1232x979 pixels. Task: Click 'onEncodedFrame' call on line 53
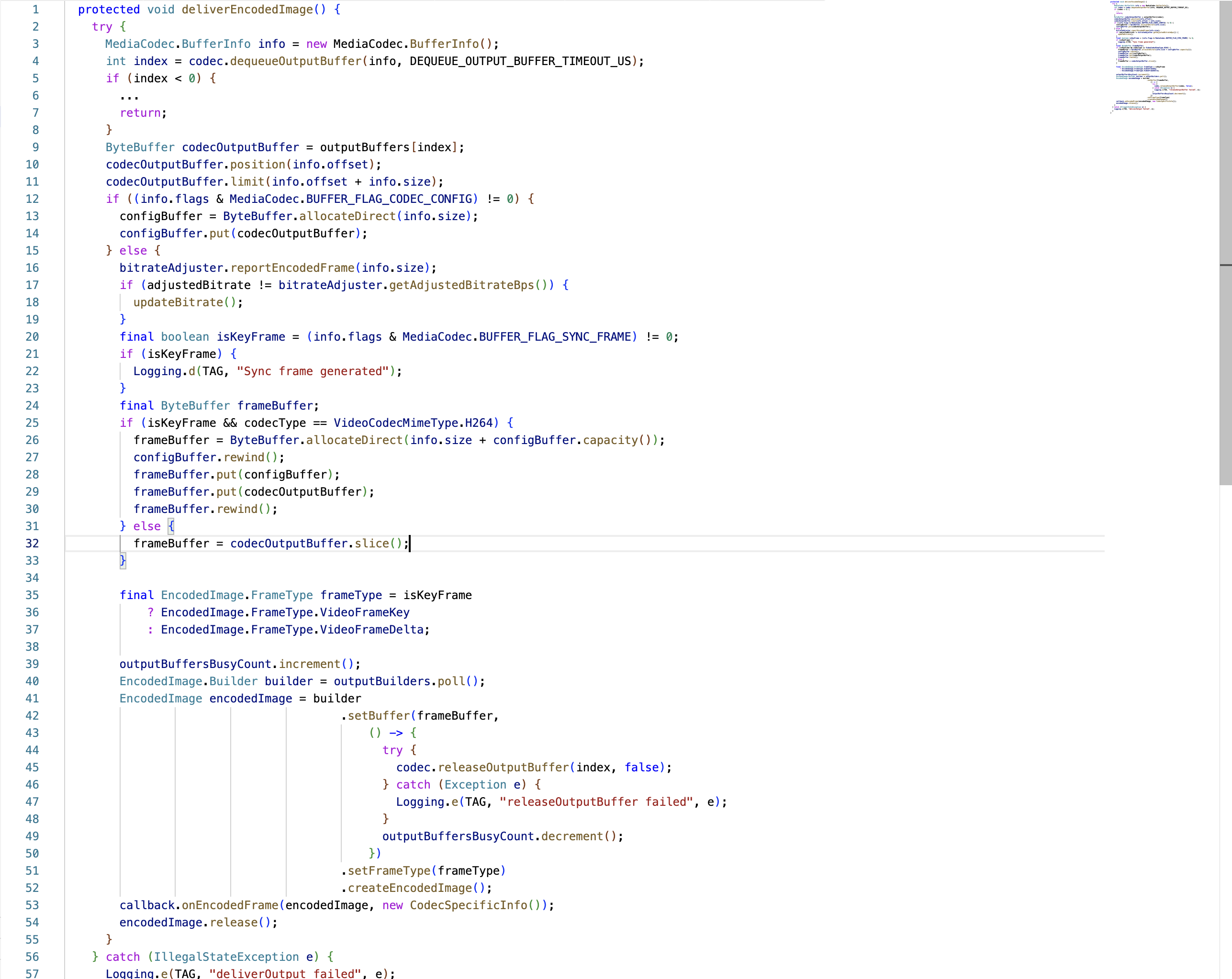tap(230, 905)
